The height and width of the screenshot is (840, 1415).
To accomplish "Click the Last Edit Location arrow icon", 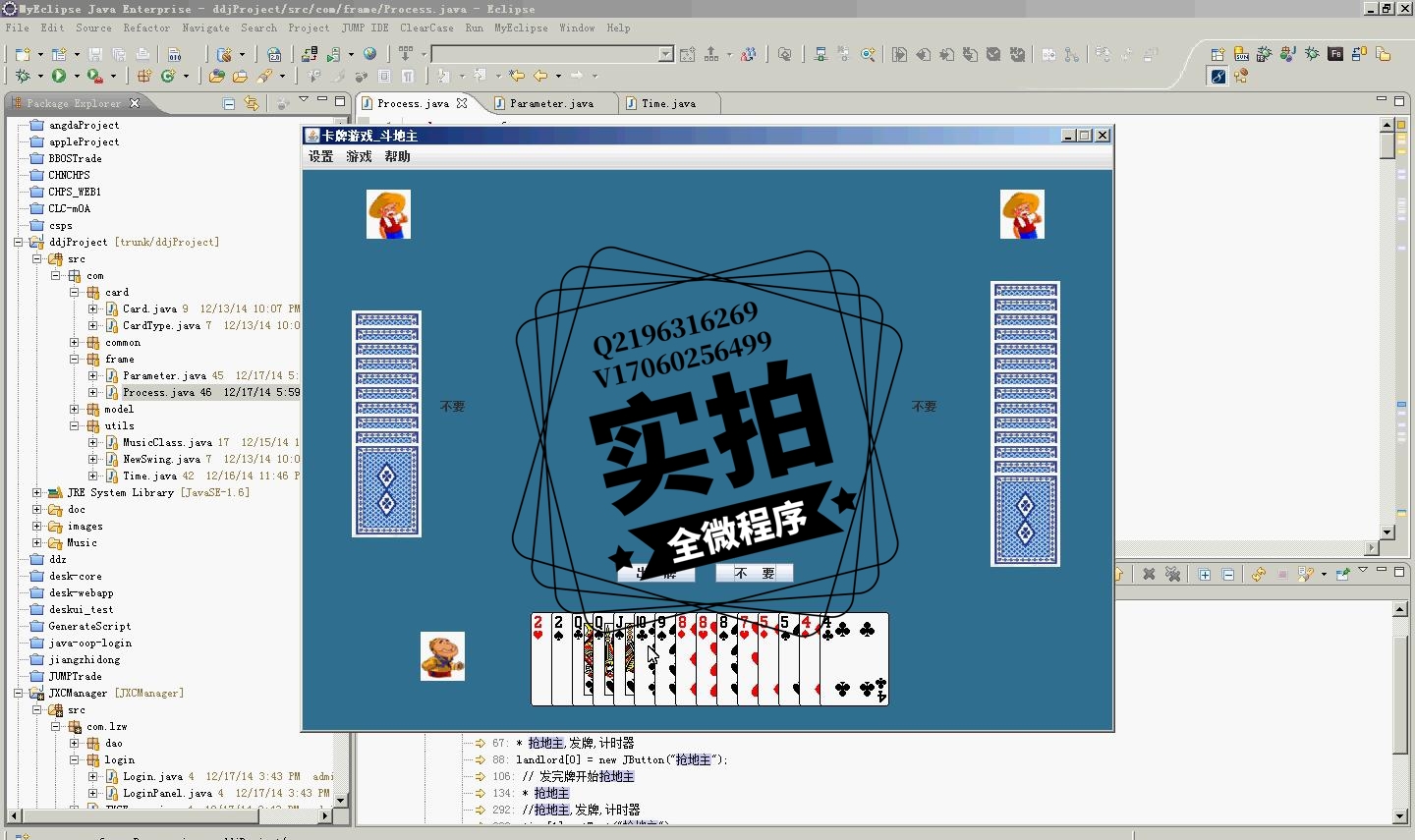I will (517, 76).
